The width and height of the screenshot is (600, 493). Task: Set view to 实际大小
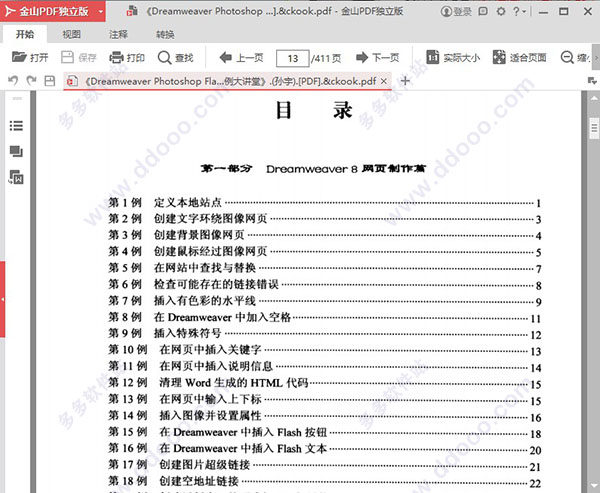453,57
